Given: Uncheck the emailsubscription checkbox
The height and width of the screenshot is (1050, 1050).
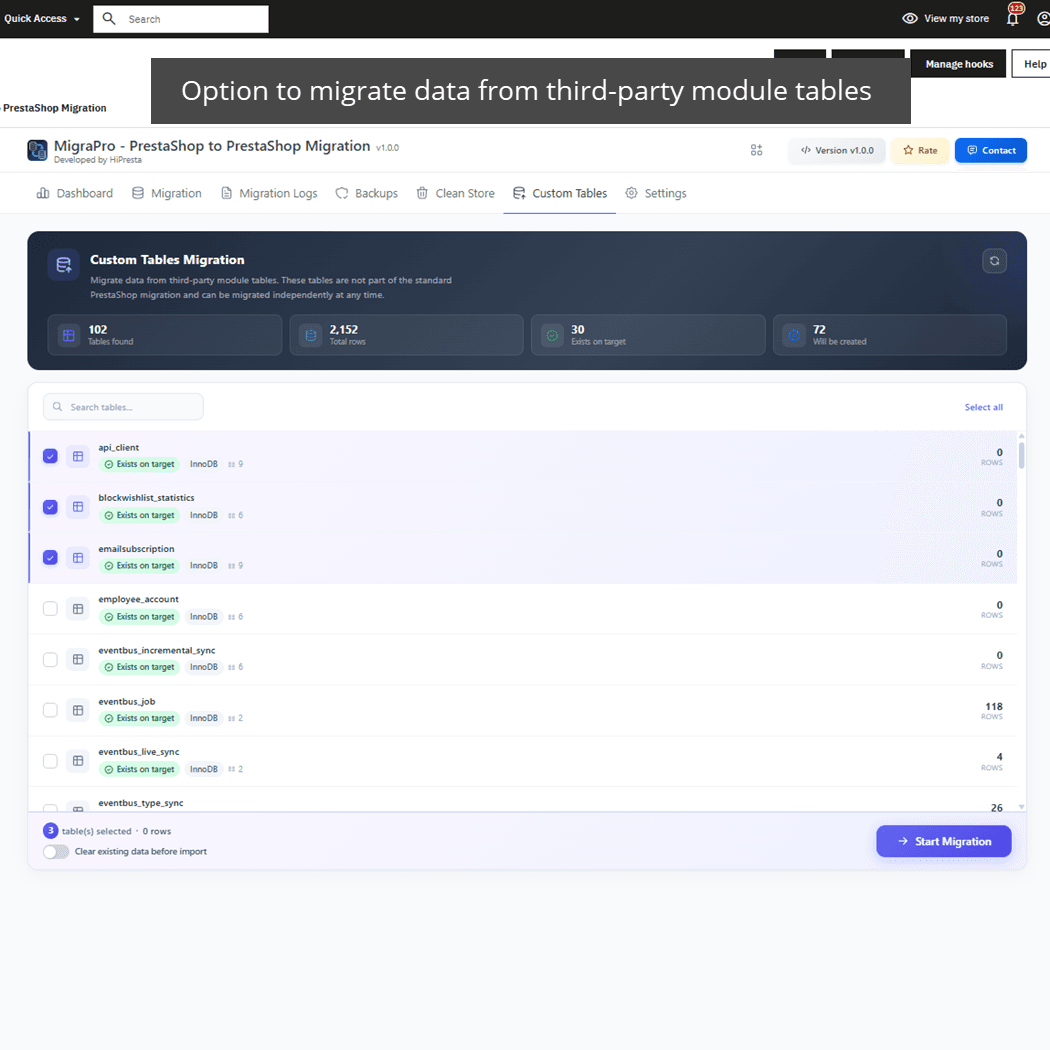Looking at the screenshot, I should point(50,558).
